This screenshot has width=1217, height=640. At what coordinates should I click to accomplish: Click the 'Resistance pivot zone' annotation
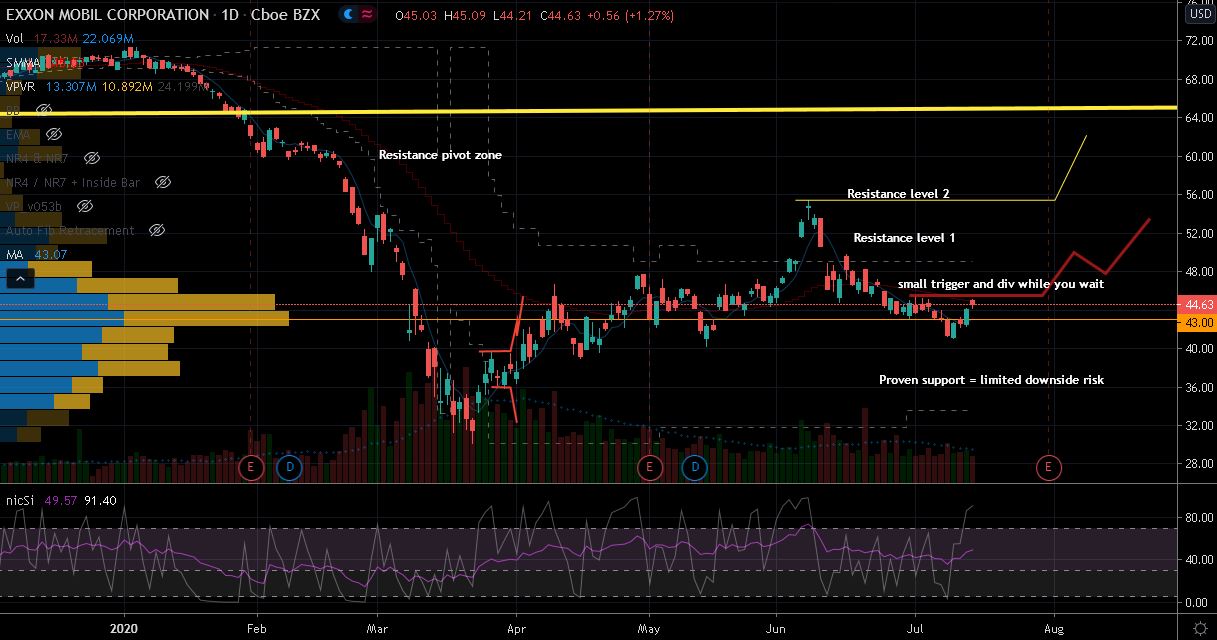pos(440,155)
